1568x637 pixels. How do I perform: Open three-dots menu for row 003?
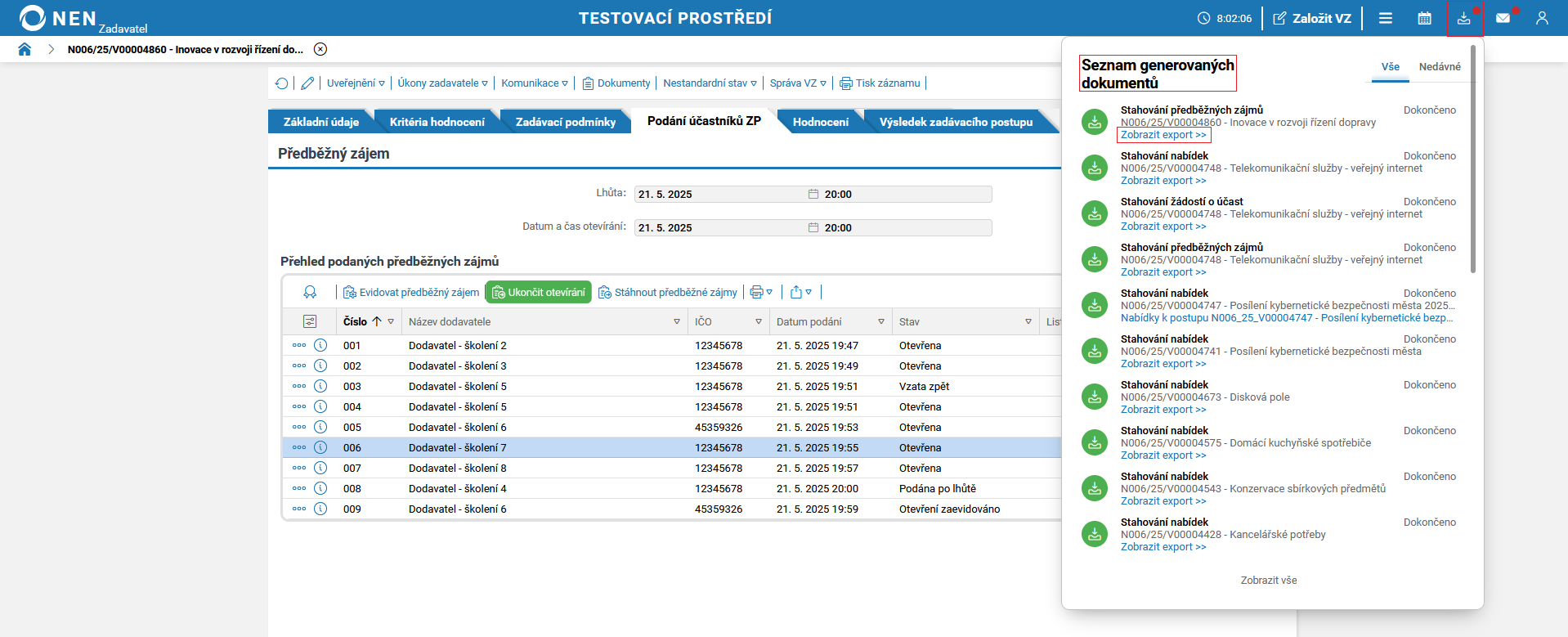coord(299,386)
